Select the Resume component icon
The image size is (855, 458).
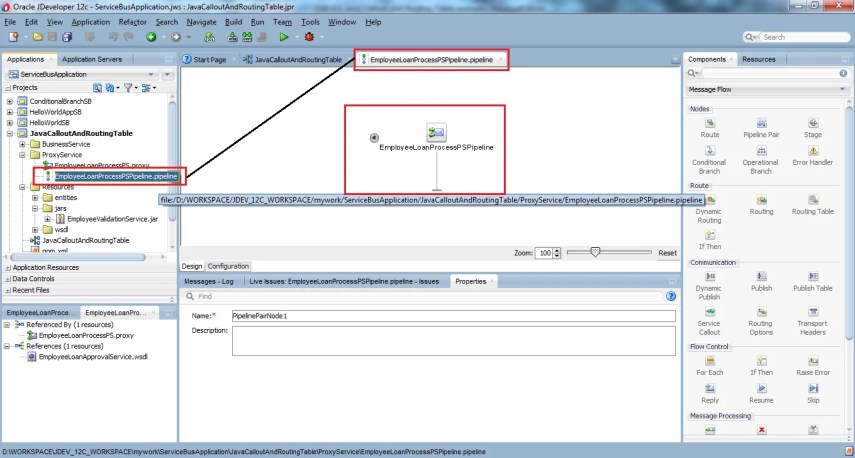[x=761, y=389]
